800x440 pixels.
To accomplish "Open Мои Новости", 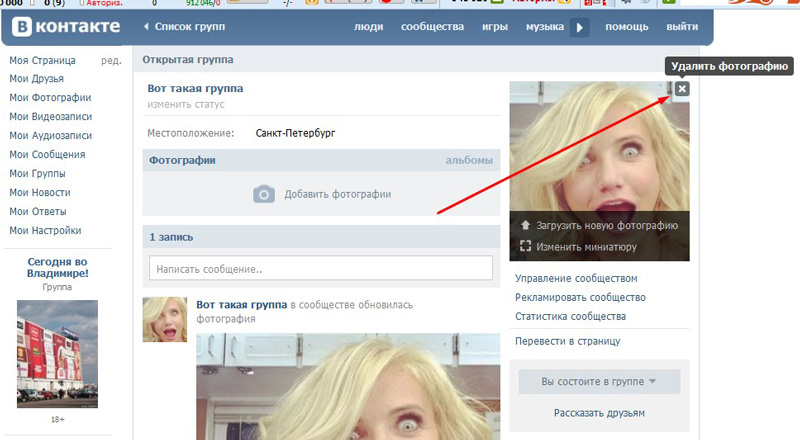I will (x=40, y=192).
